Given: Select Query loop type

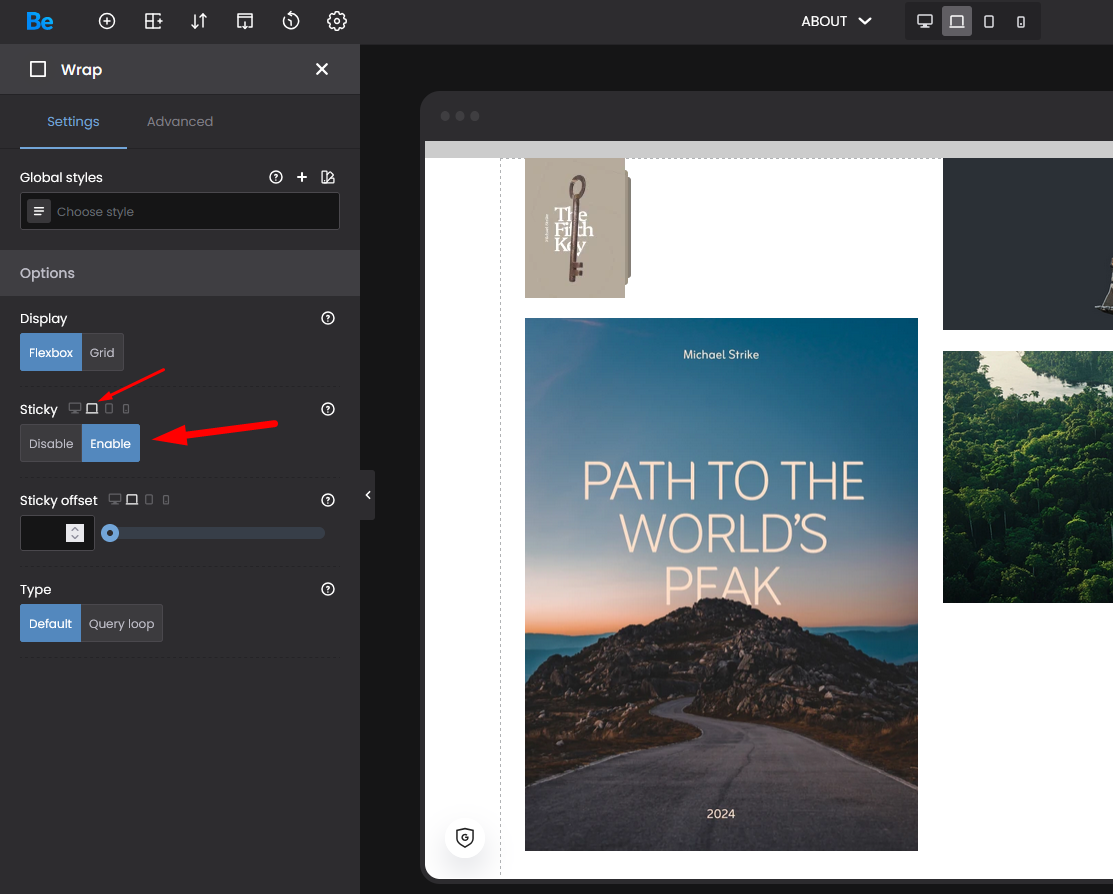Looking at the screenshot, I should tap(121, 624).
